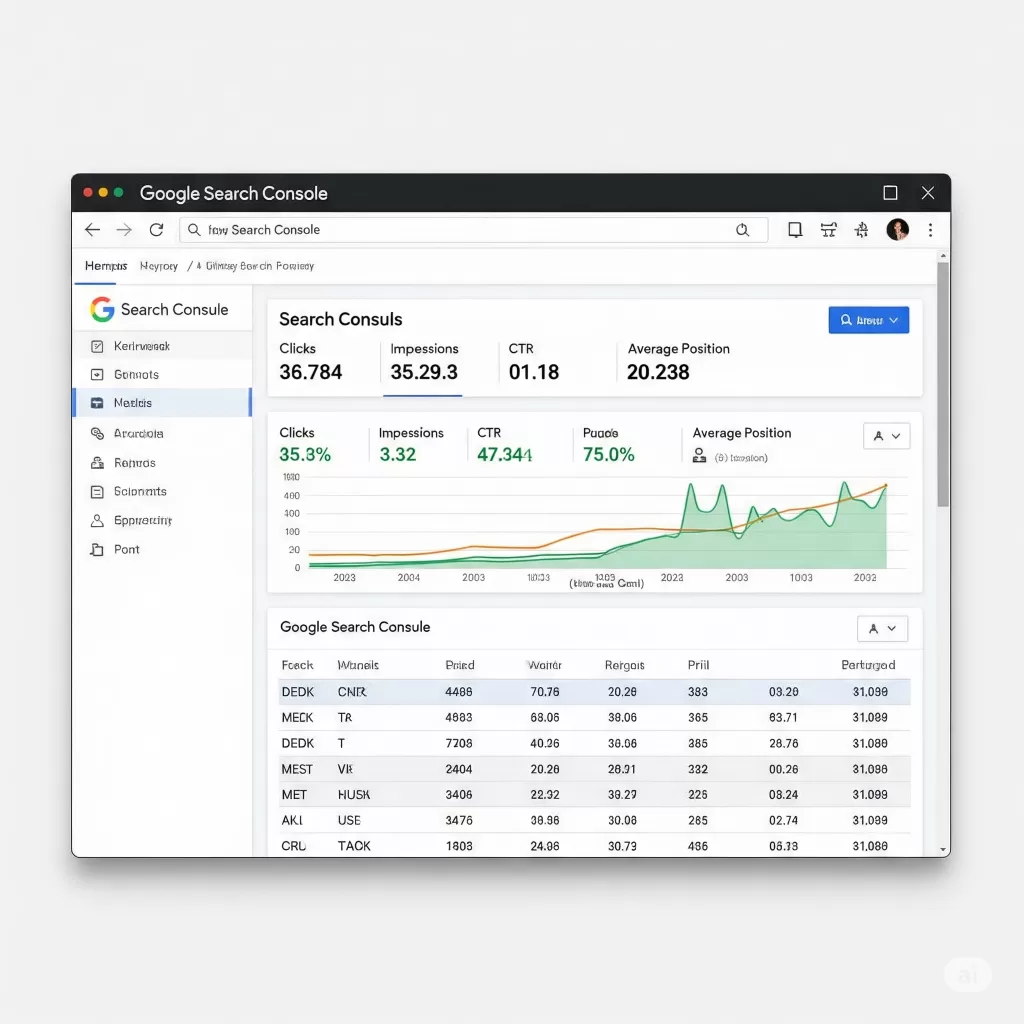
Task: Click the Pont sidebar item icon
Action: [x=97, y=549]
